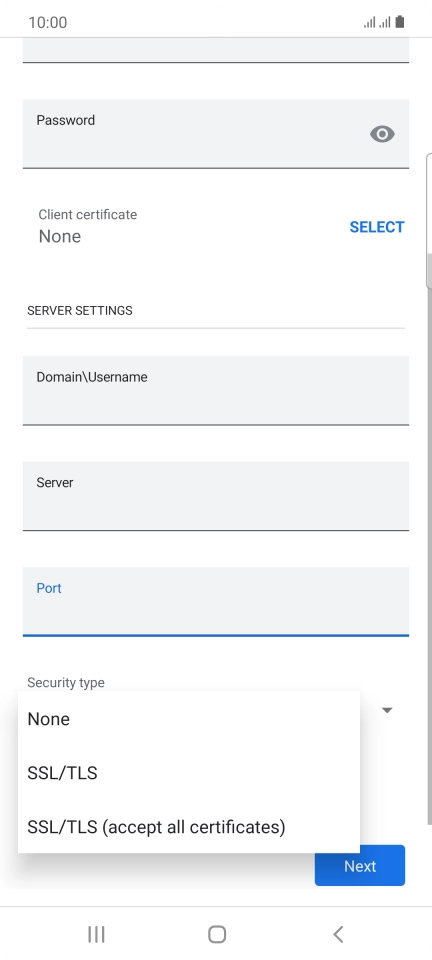Pick SSL/TLS (accept all certificates)

click(188, 827)
